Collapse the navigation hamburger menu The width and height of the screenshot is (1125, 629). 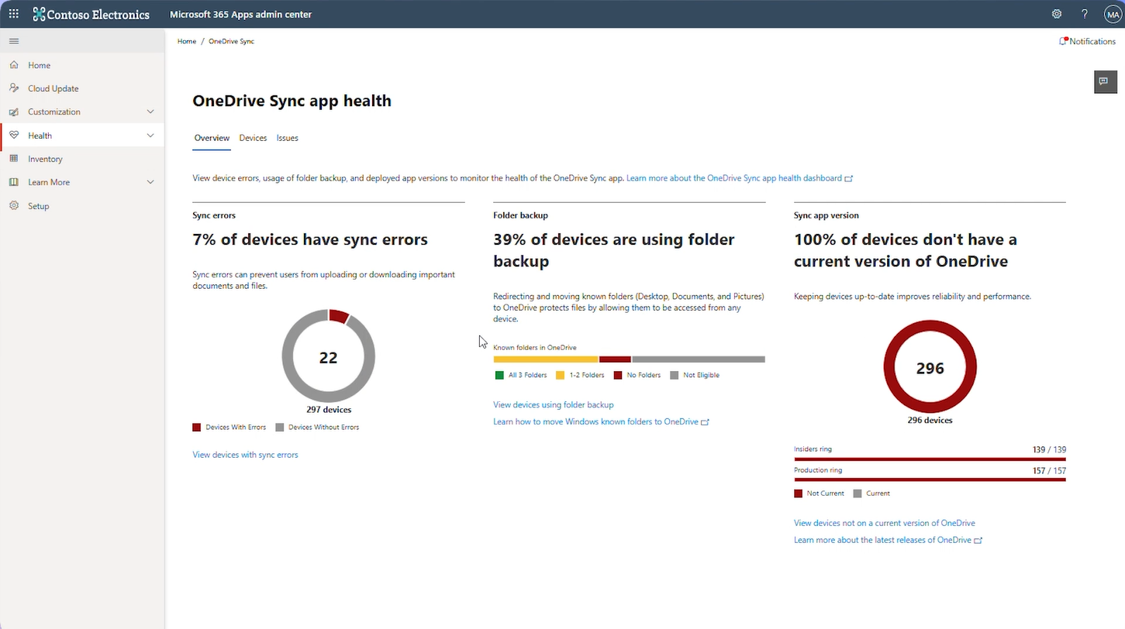pyautogui.click(x=14, y=41)
